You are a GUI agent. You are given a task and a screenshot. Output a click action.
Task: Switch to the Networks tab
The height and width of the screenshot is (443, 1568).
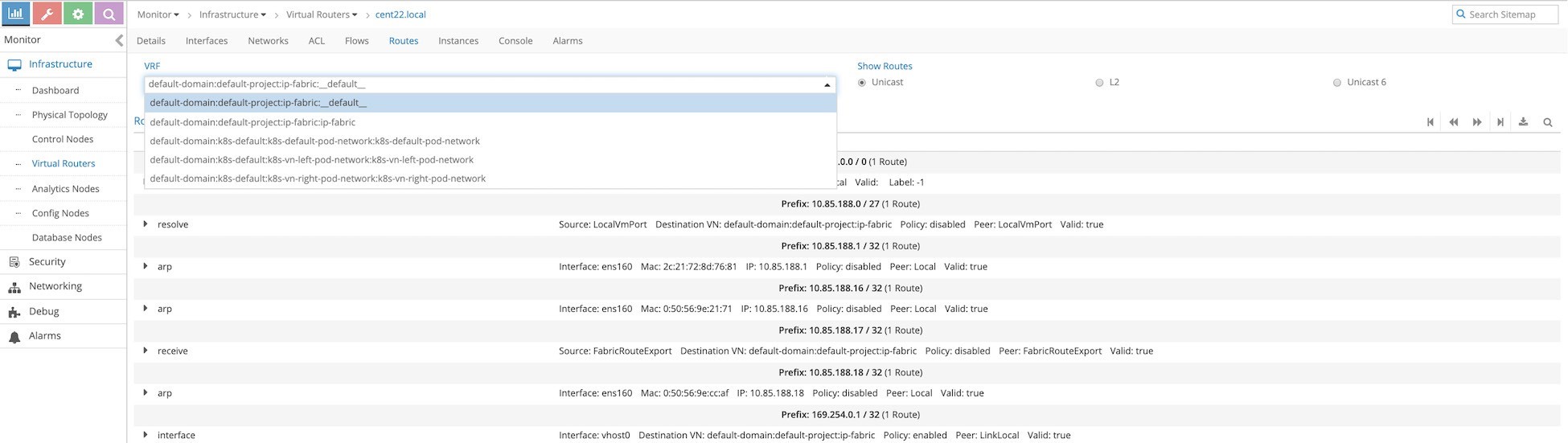pyautogui.click(x=269, y=41)
